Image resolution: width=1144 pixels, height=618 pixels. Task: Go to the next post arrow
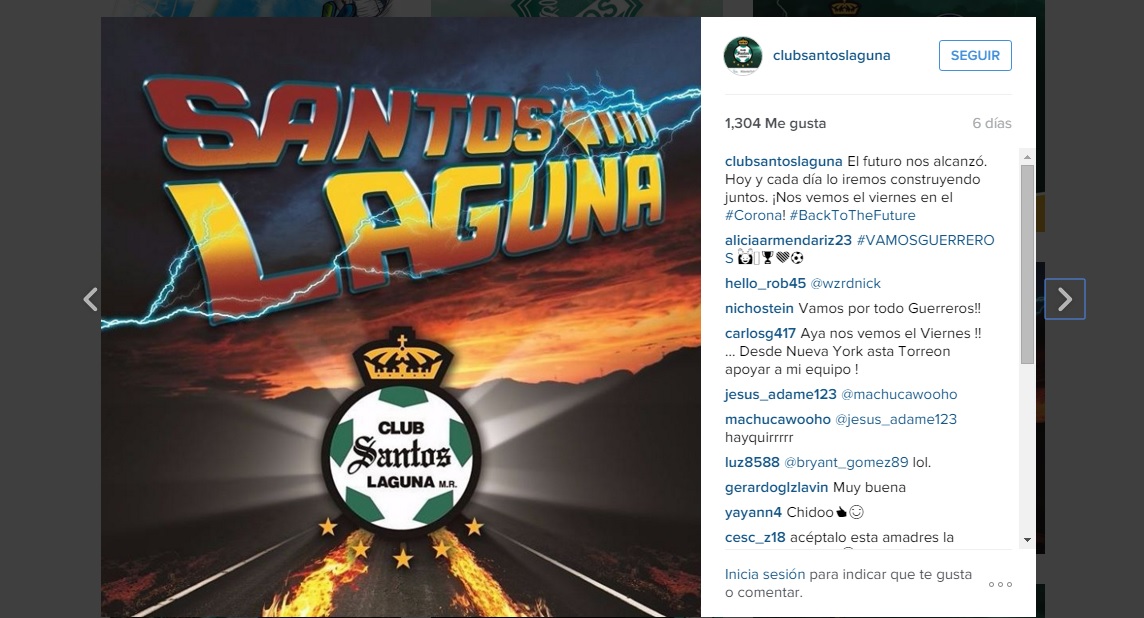[1065, 299]
